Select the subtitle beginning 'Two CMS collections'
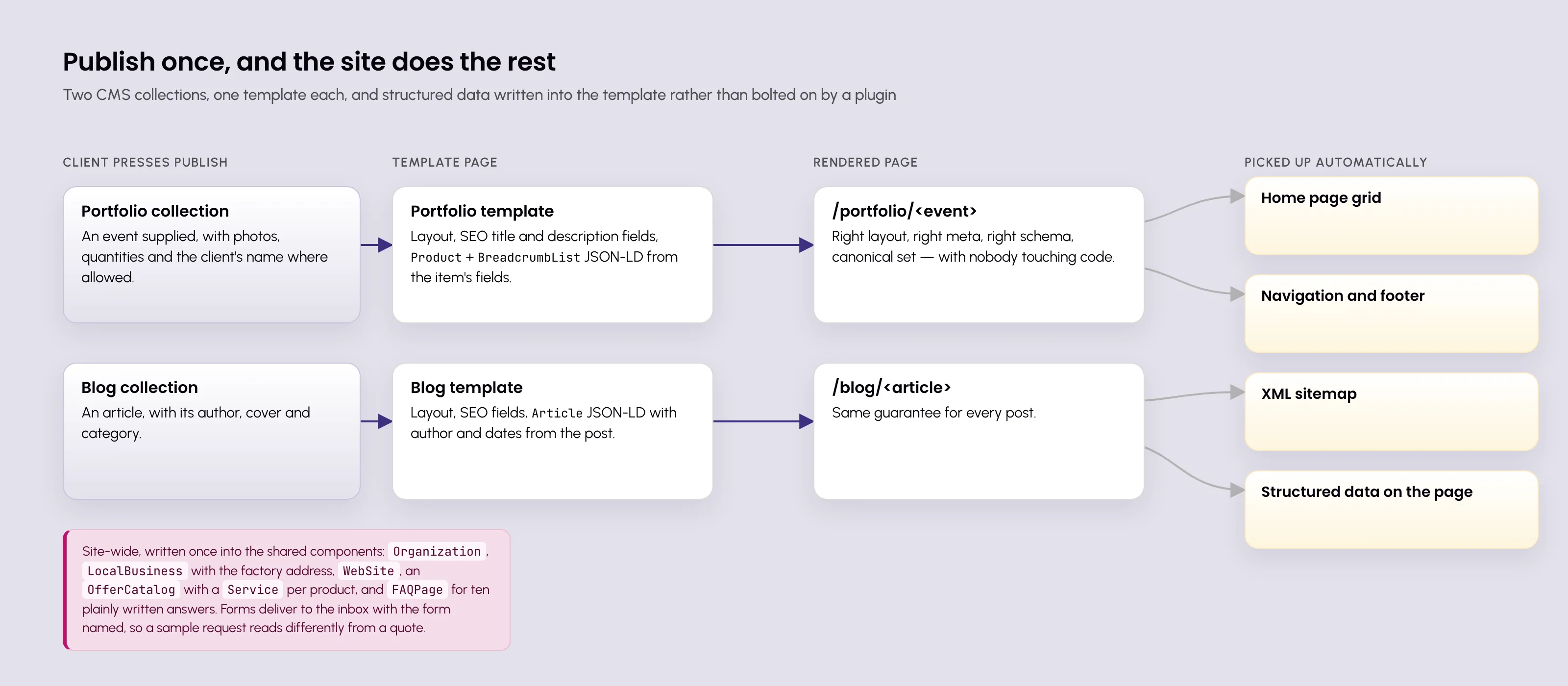Viewport: 1568px width, 686px height. 479,95
